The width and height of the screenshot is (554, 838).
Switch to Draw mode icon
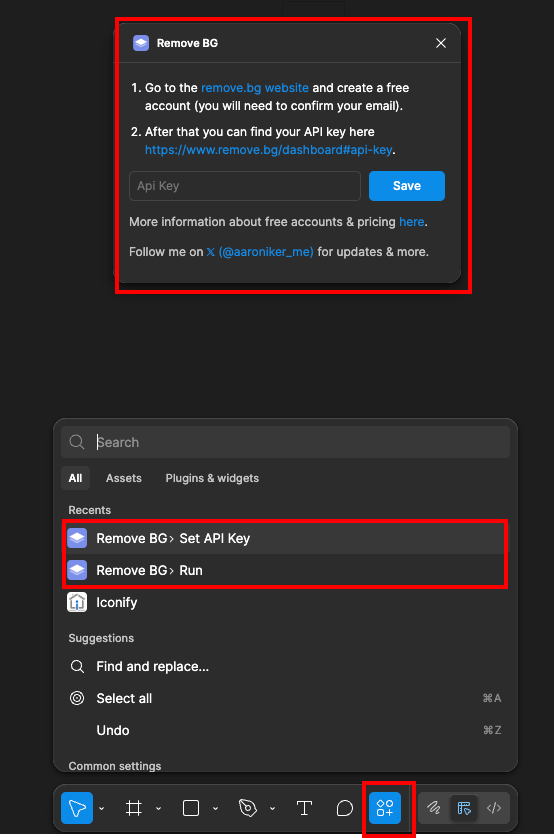click(x=434, y=808)
